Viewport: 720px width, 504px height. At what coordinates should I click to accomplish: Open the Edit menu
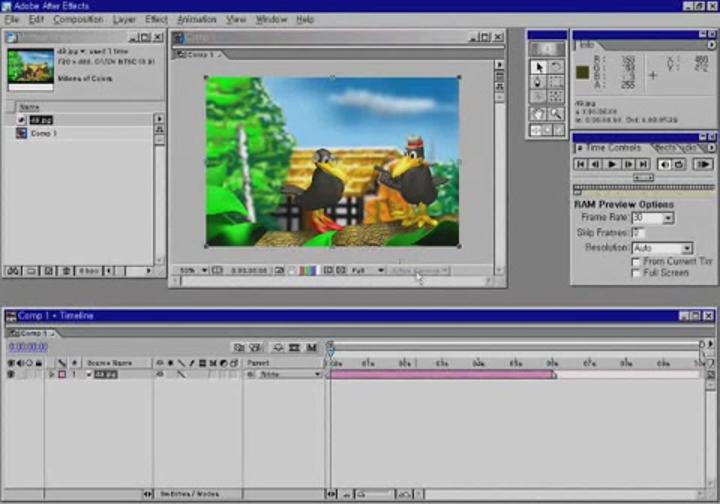(x=36, y=19)
